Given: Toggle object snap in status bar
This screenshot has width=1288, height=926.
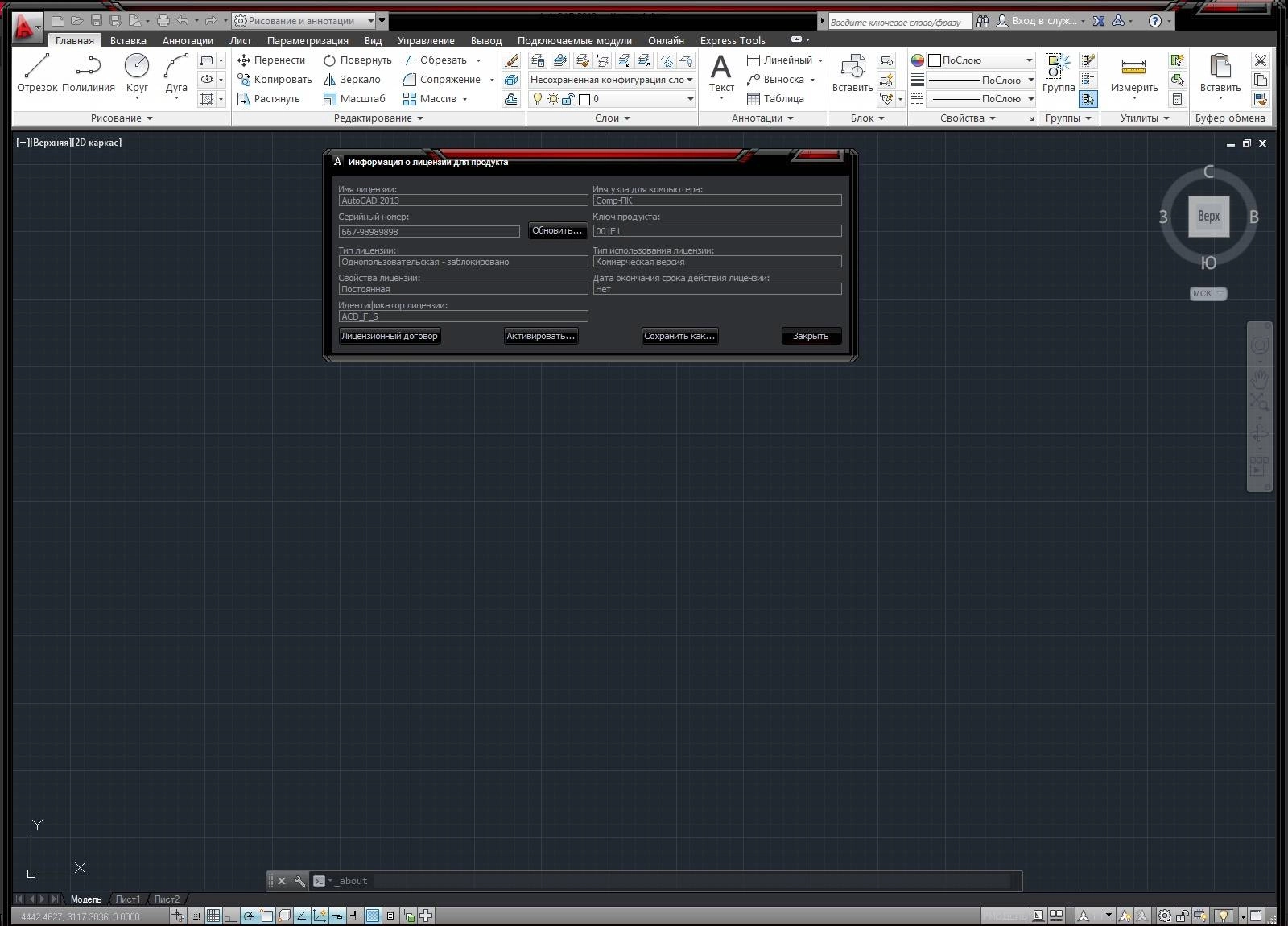Looking at the screenshot, I should coord(266,916).
